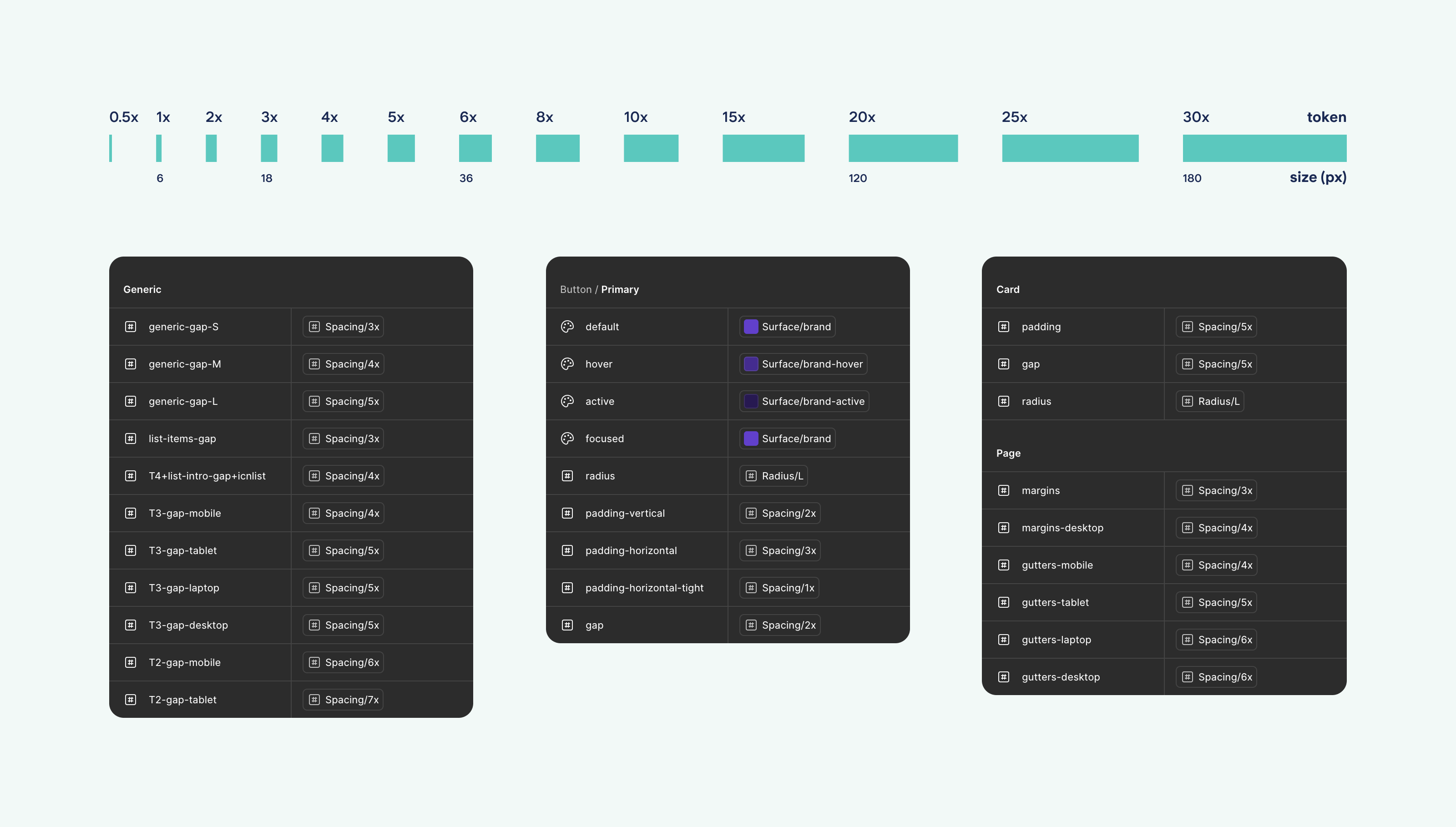The width and height of the screenshot is (1456, 827).
Task: Click the number icon beside padding-vertical
Action: [x=567, y=514]
